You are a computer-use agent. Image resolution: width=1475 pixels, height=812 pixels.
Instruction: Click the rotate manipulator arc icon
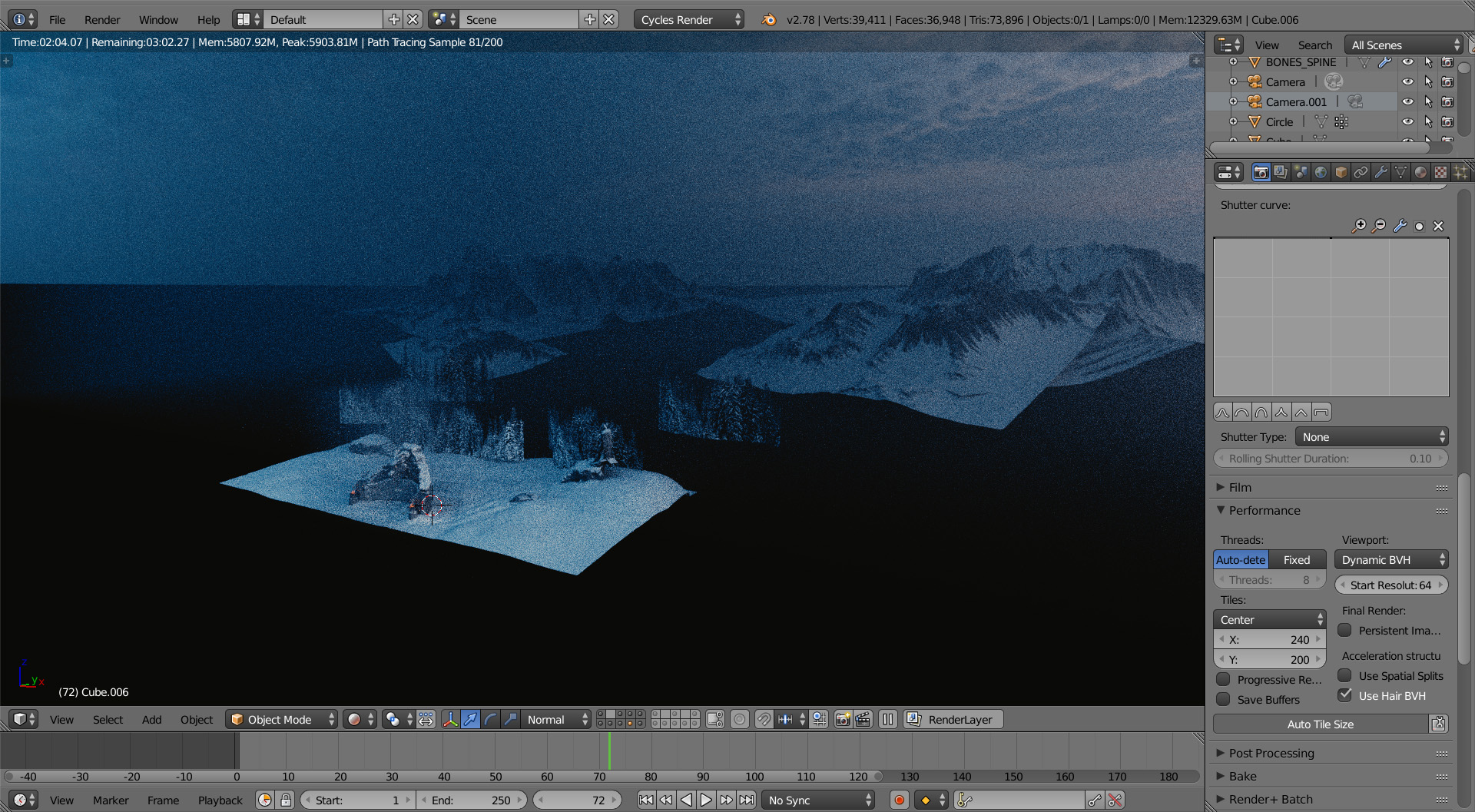[x=490, y=719]
